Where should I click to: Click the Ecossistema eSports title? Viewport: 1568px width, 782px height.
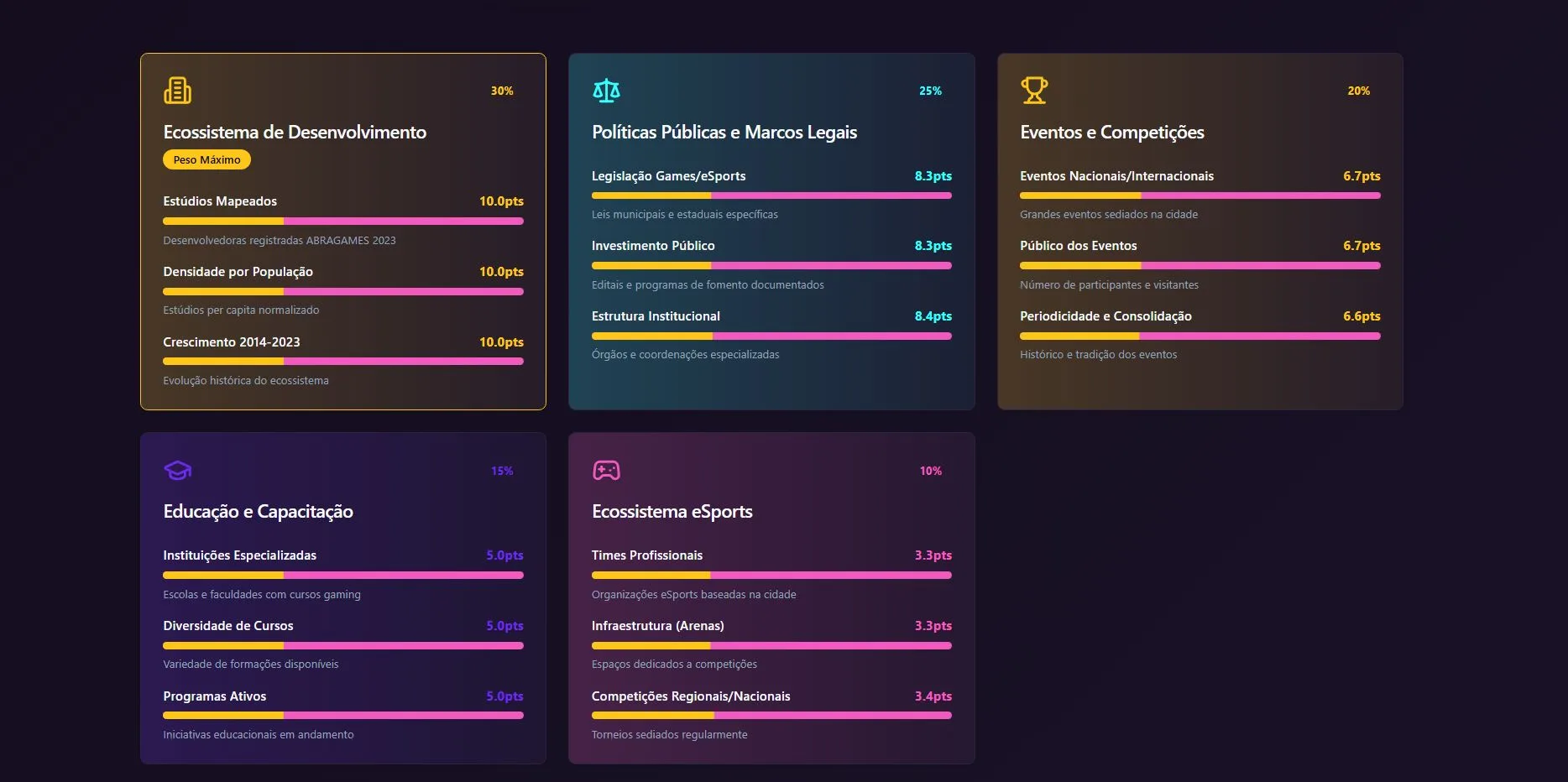pyautogui.click(x=672, y=512)
